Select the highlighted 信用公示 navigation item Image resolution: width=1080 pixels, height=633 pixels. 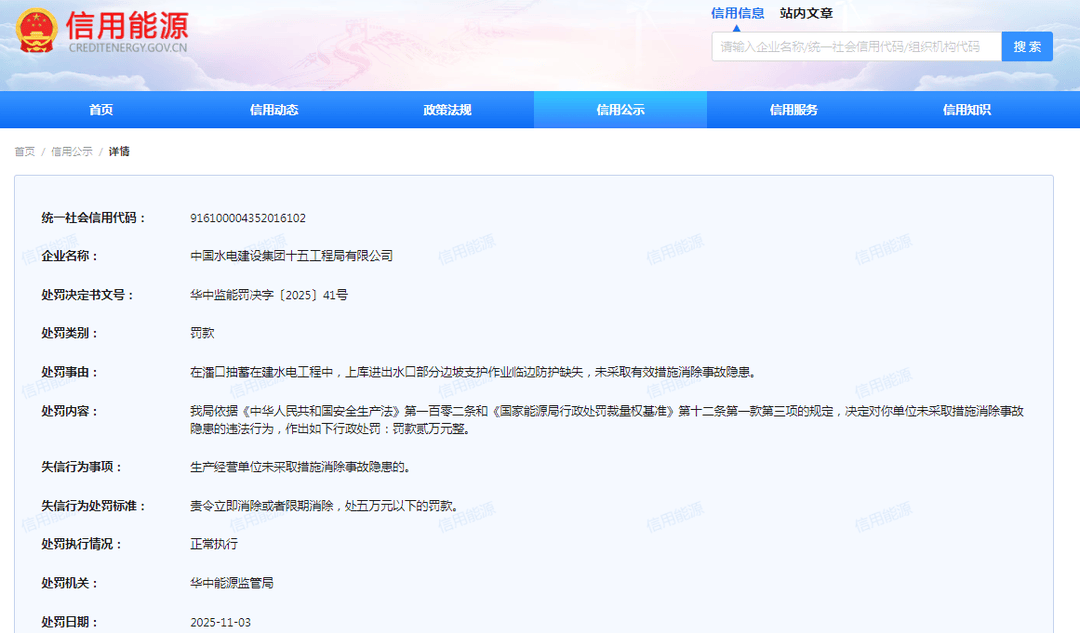pyautogui.click(x=620, y=110)
